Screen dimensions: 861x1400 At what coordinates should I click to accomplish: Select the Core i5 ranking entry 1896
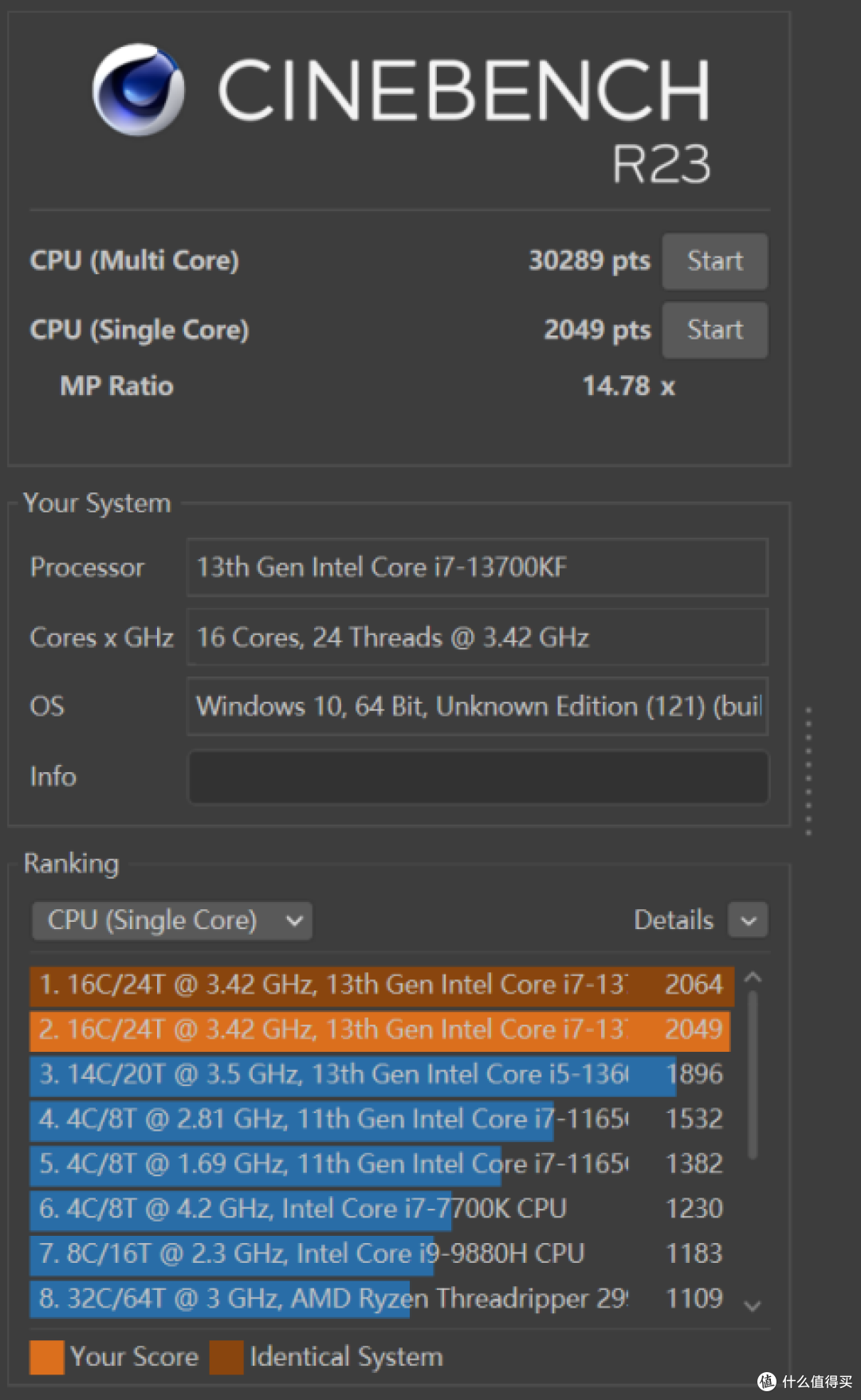(381, 1074)
